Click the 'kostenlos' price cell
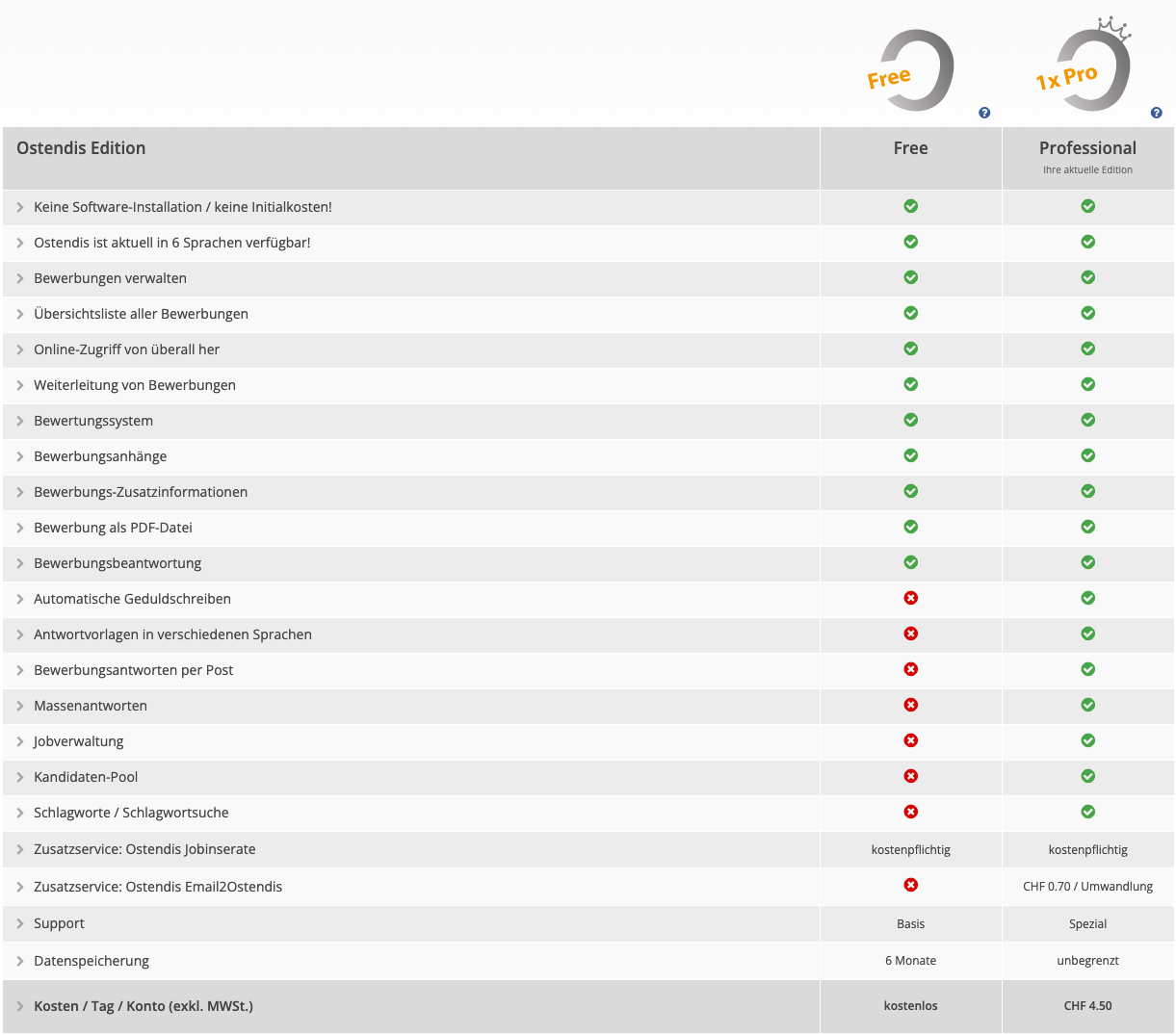The height and width of the screenshot is (1035, 1176). pyautogui.click(x=911, y=1006)
